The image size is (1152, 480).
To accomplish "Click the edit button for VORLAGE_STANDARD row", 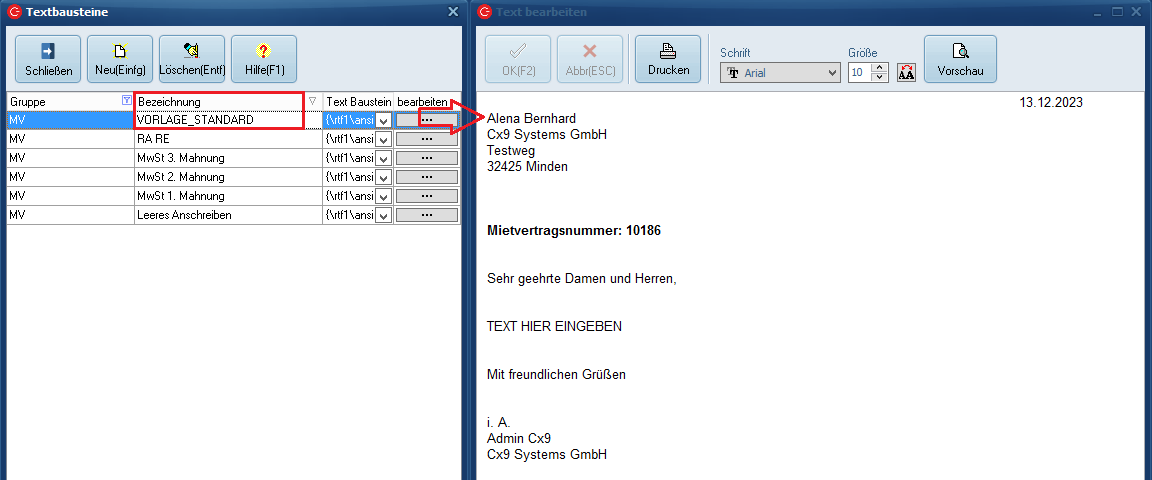I will (427, 120).
